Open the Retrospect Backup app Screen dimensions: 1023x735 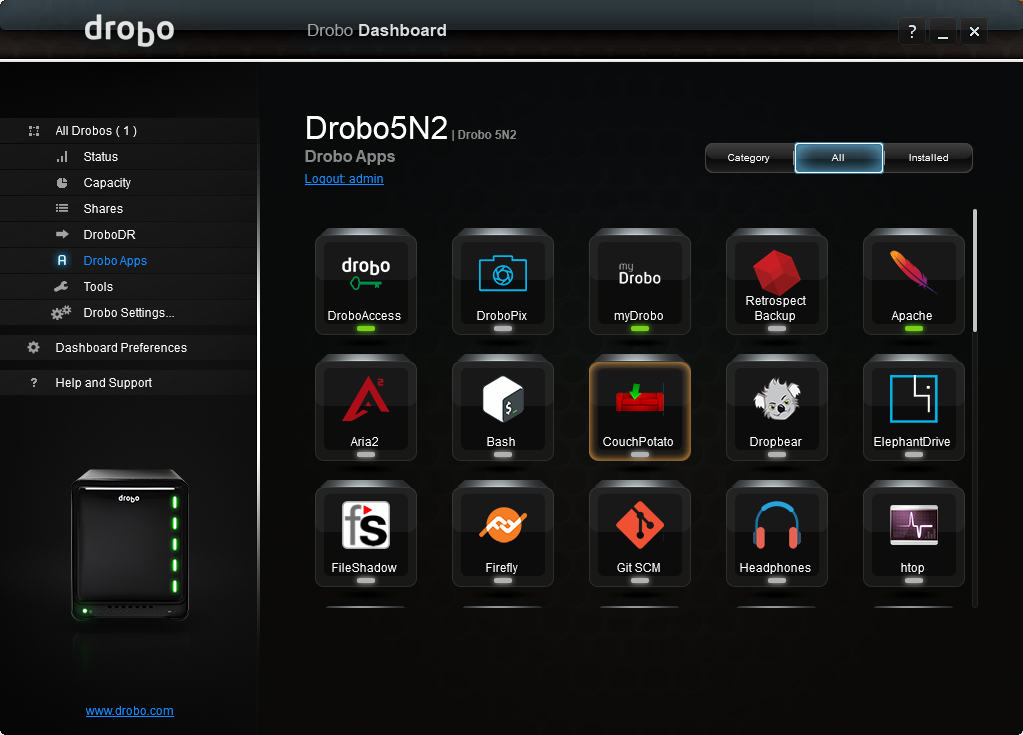(776, 282)
